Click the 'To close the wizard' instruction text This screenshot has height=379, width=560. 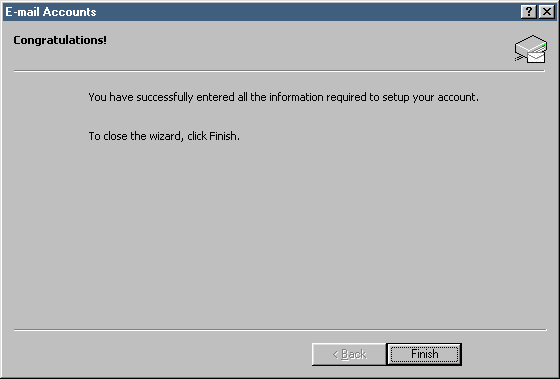coord(164,136)
